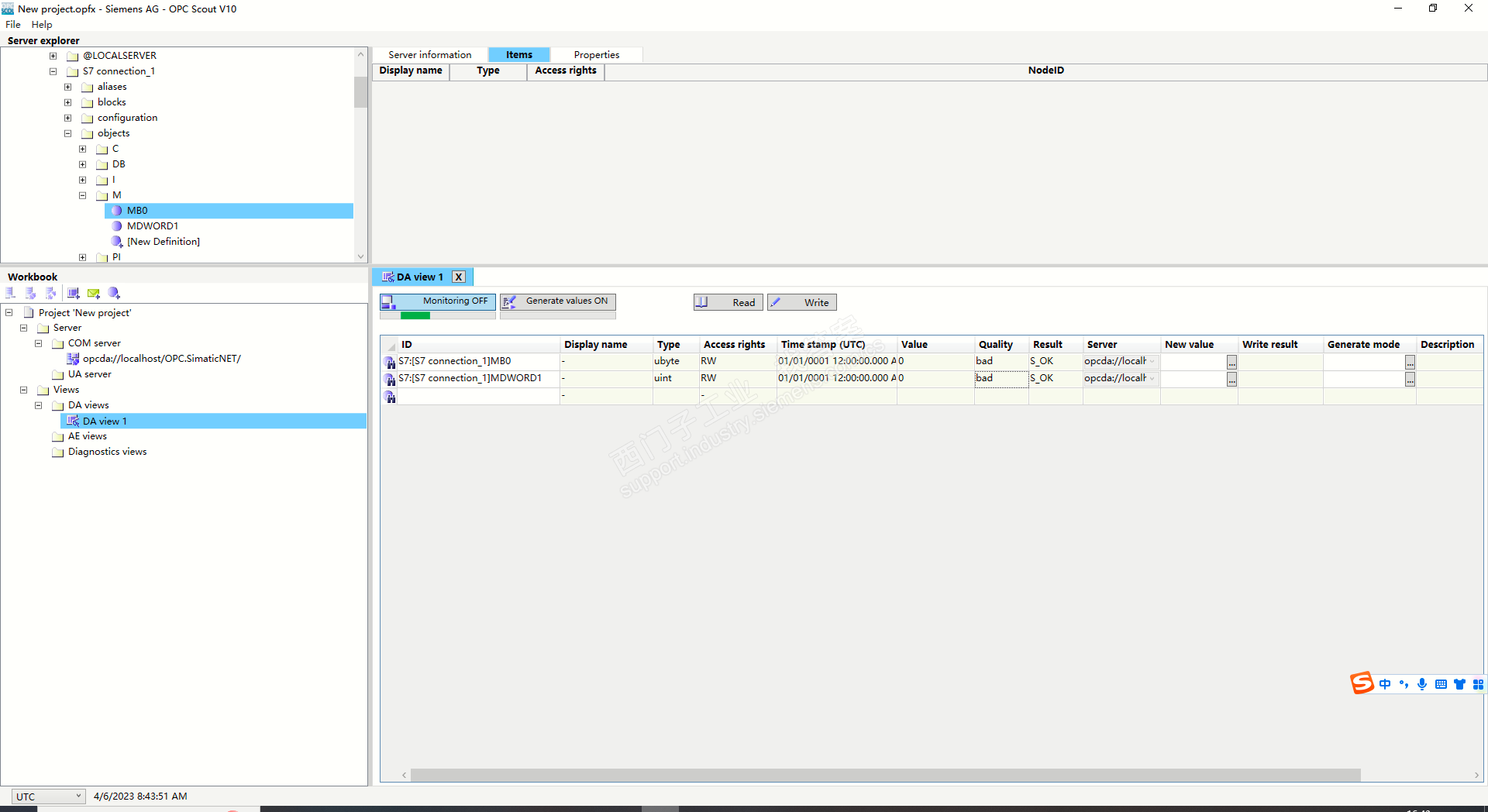The width and height of the screenshot is (1488, 812).
Task: Open the IME soft keyboard icon
Action: 1441,684
